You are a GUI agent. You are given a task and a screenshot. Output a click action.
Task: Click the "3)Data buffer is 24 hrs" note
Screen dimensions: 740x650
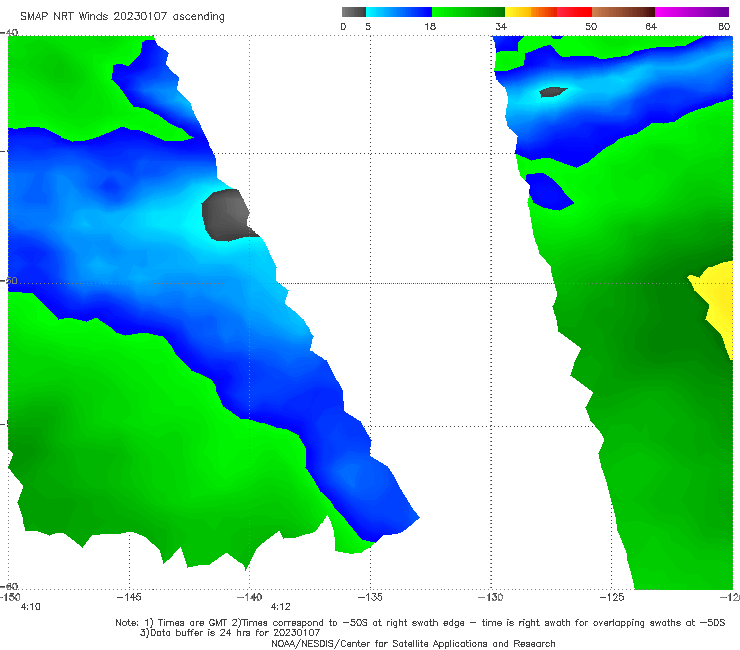click(x=230, y=633)
